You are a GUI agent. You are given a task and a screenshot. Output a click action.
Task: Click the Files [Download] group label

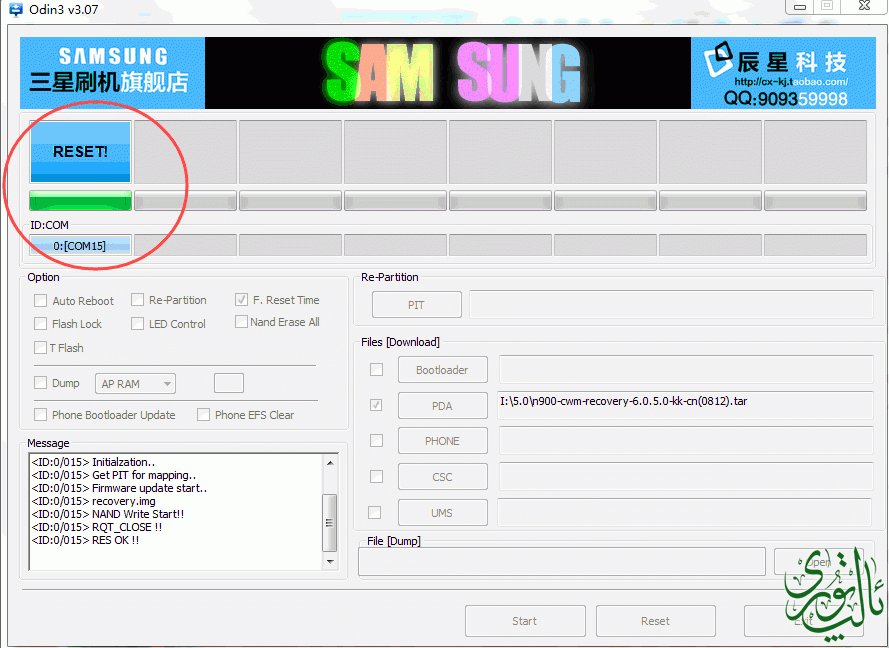tap(400, 342)
